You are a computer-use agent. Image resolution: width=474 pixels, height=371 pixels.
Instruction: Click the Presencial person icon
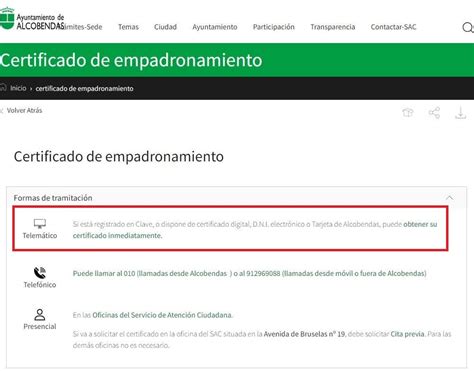tap(40, 314)
